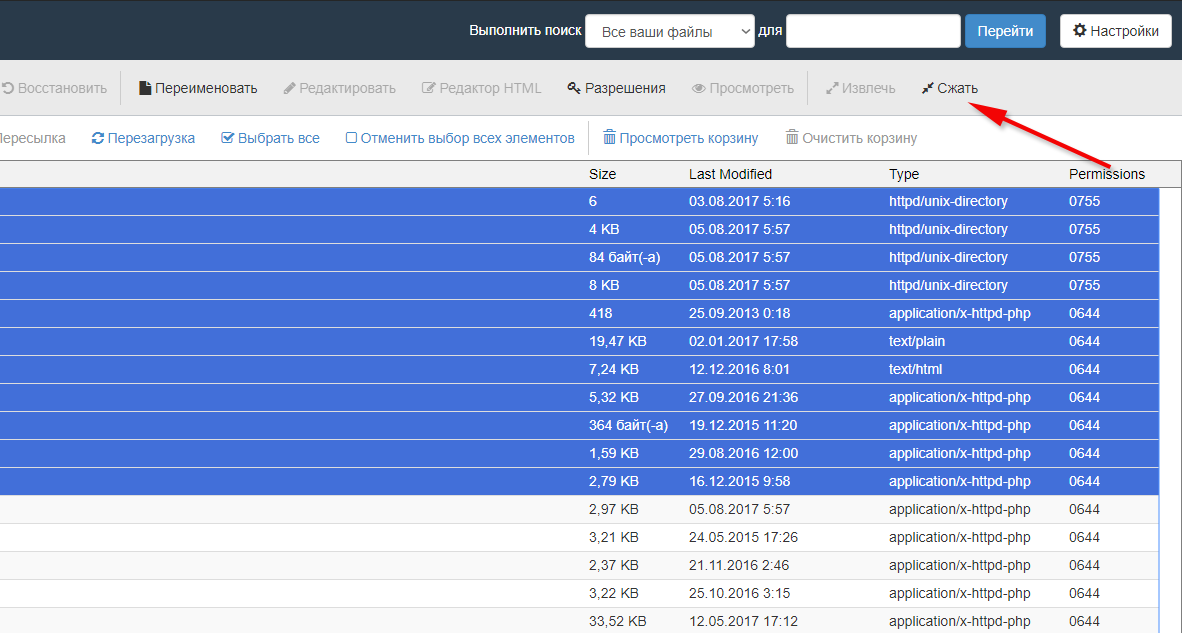The width and height of the screenshot is (1182, 633).
Task: Click the Edit (Редактировать) pencil icon
Action: (290, 88)
